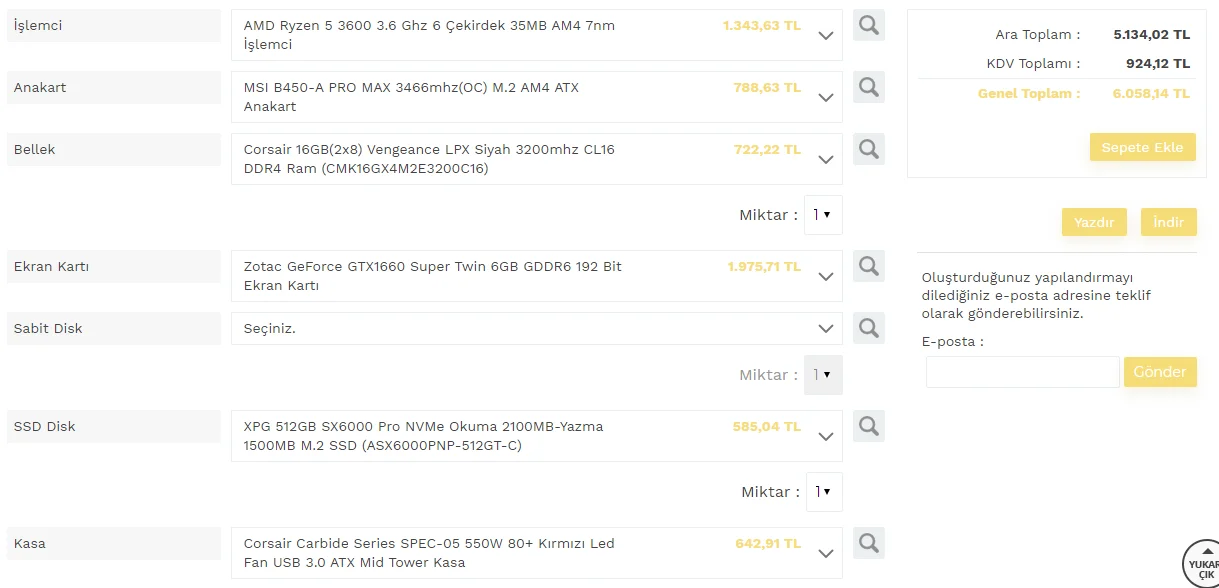Open the magnifier icon for the Bellek row
The image size is (1219, 588).
(869, 150)
